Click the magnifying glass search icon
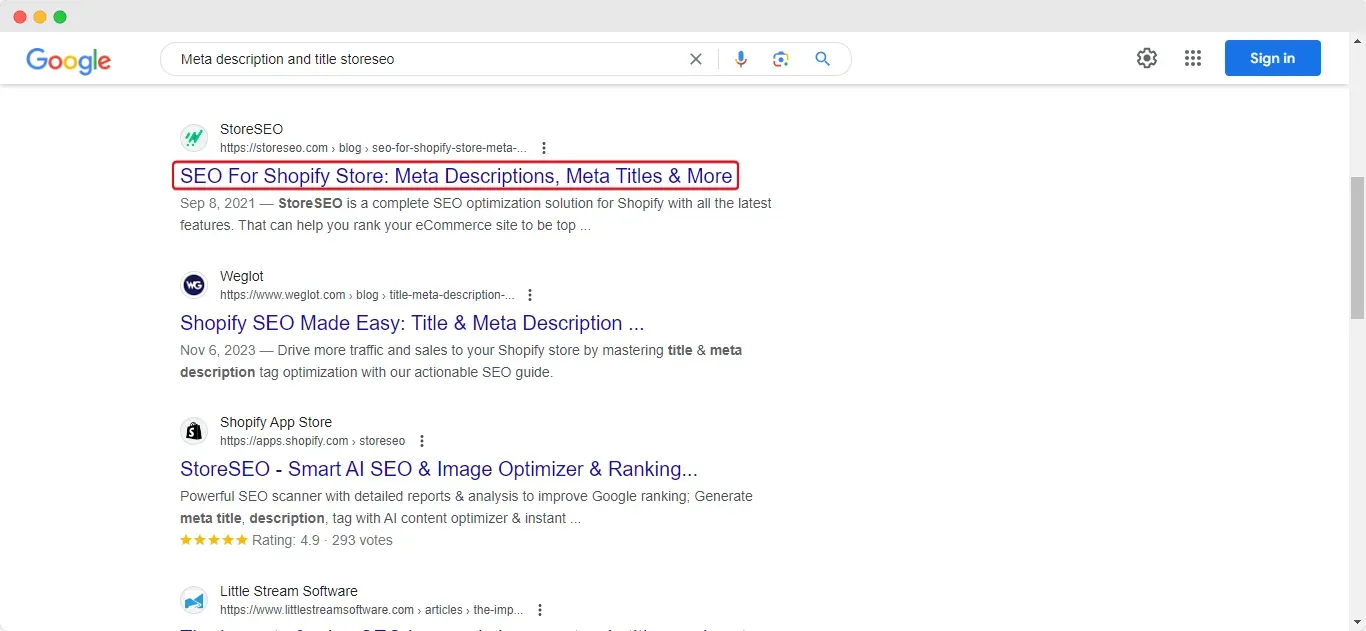The image size is (1366, 631). 823,59
